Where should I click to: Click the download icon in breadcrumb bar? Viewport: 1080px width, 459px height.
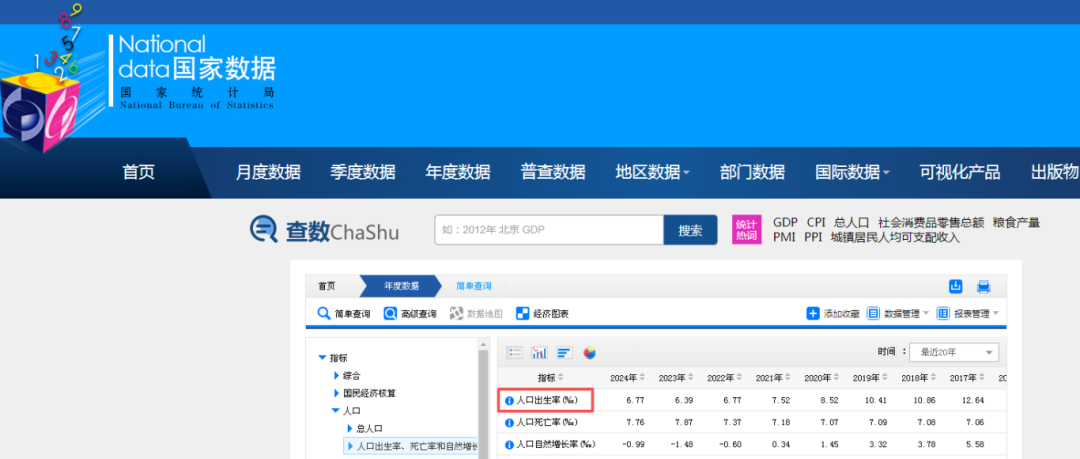(x=955, y=286)
